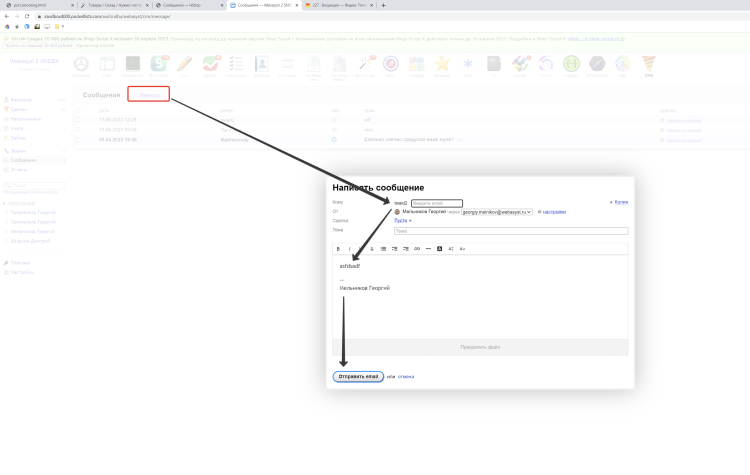The width and height of the screenshot is (750, 475).
Task: Insert bulleted list in message body
Action: (x=383, y=248)
